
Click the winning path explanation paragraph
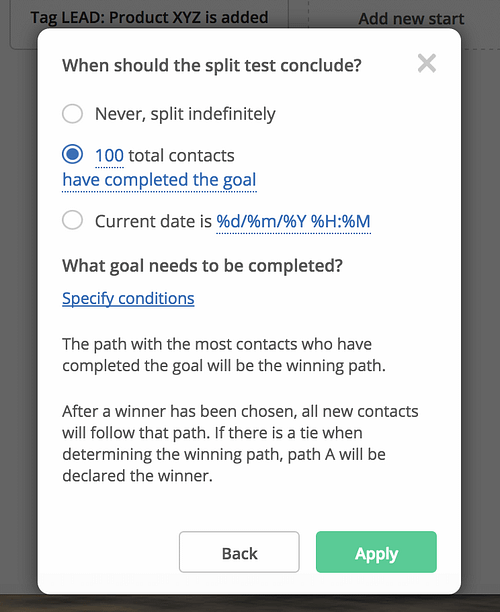224,355
